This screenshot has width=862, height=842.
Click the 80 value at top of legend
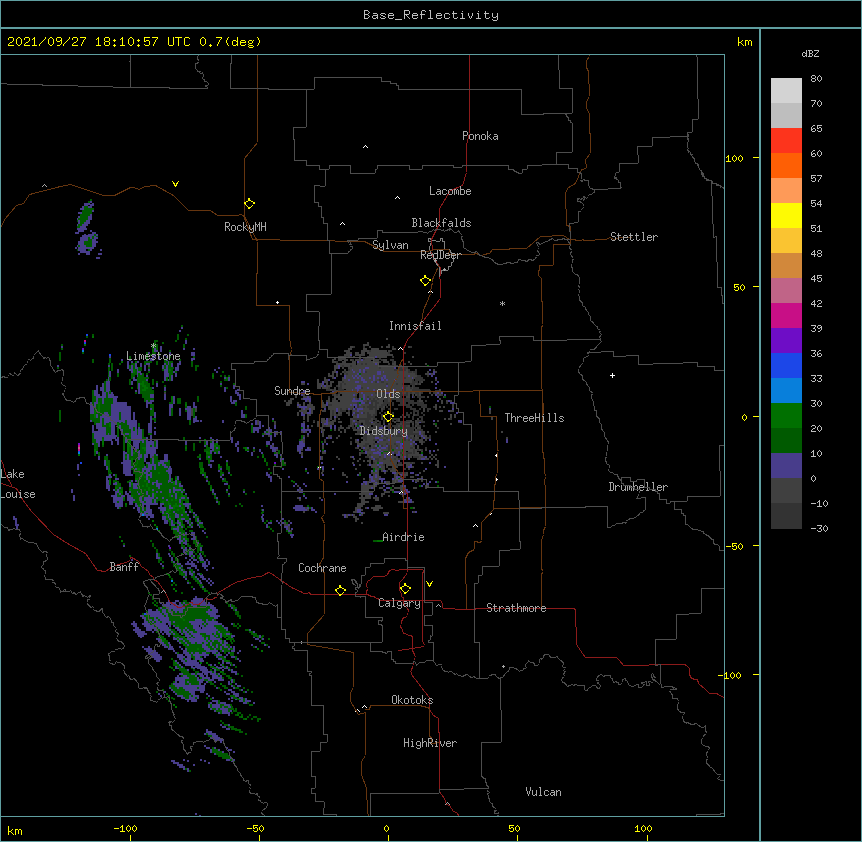(816, 79)
